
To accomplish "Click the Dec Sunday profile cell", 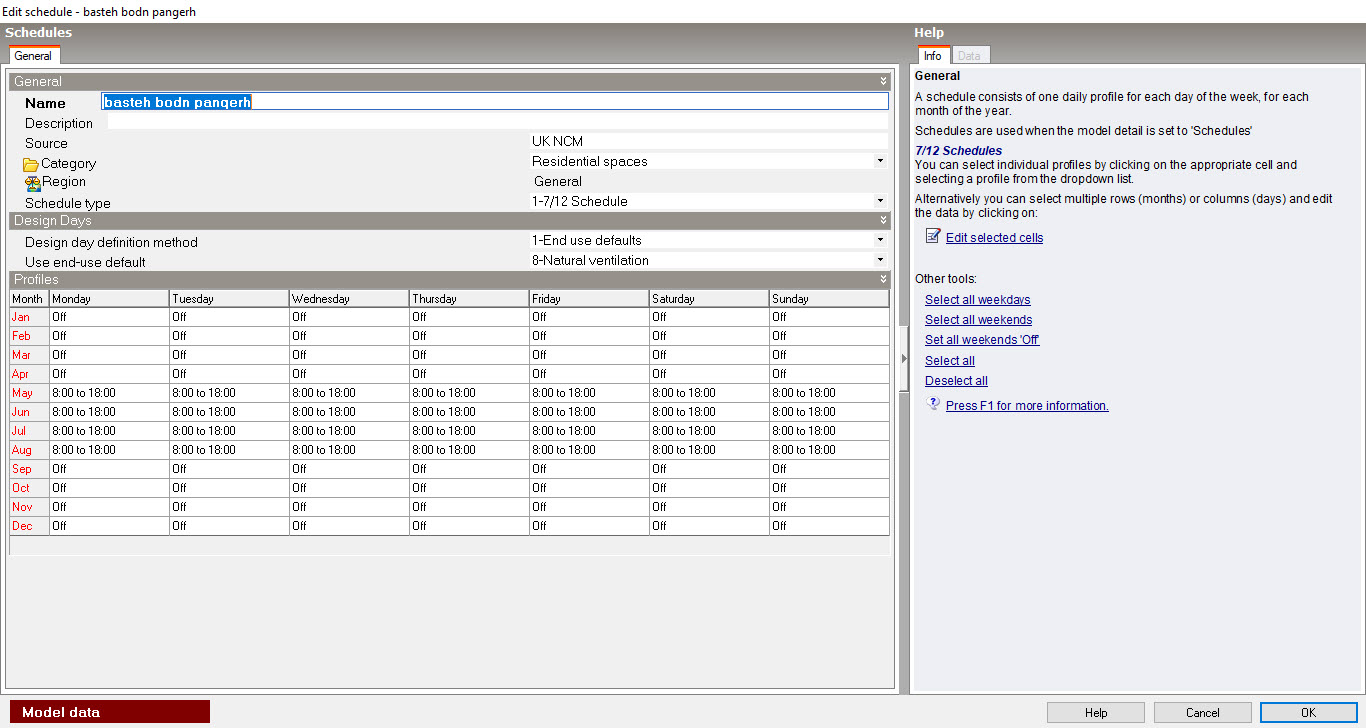I will point(829,526).
